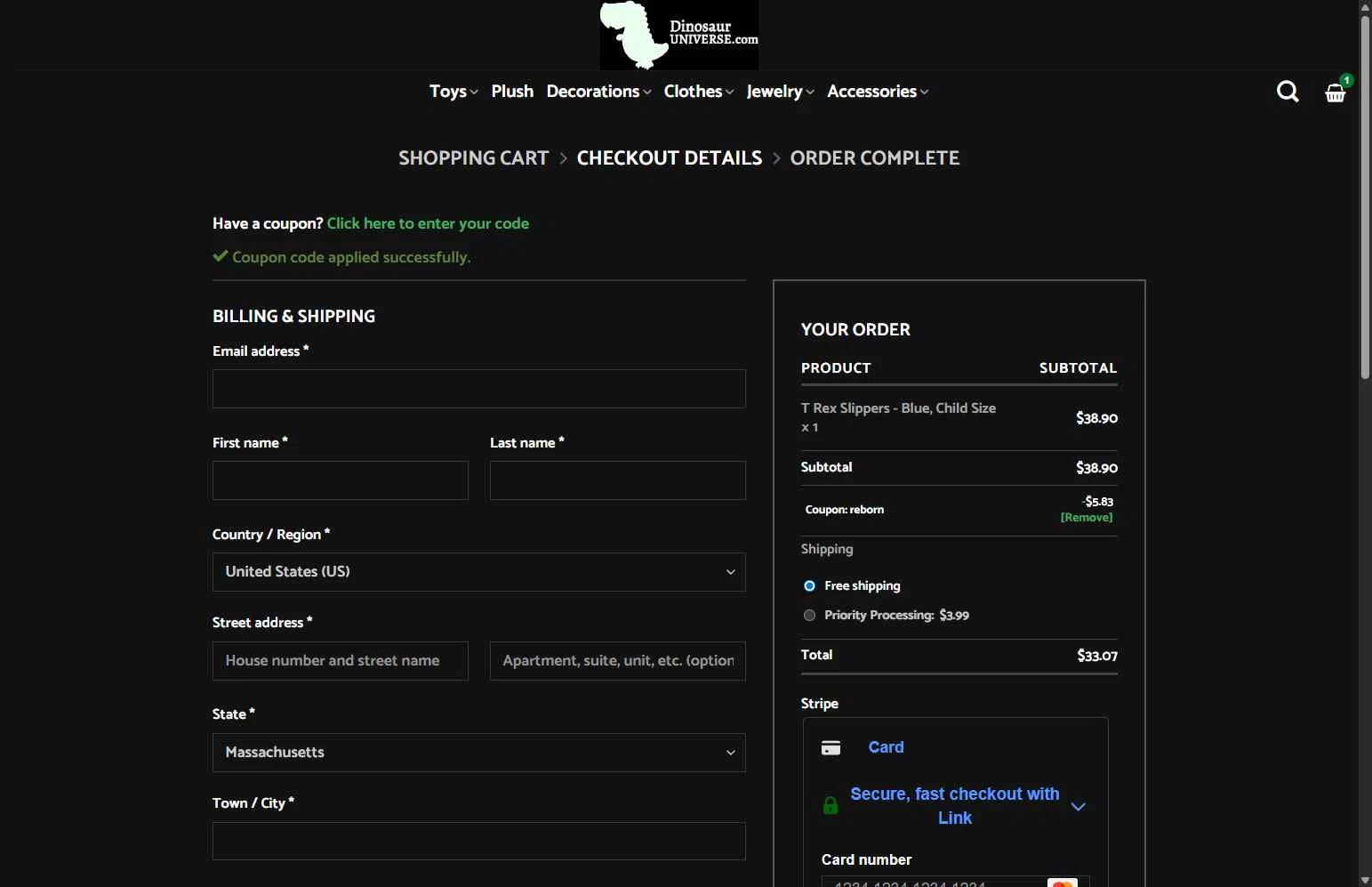Viewport: 1372px width, 887px height.
Task: Click Secure, fast checkout with Link
Action: pos(955,806)
